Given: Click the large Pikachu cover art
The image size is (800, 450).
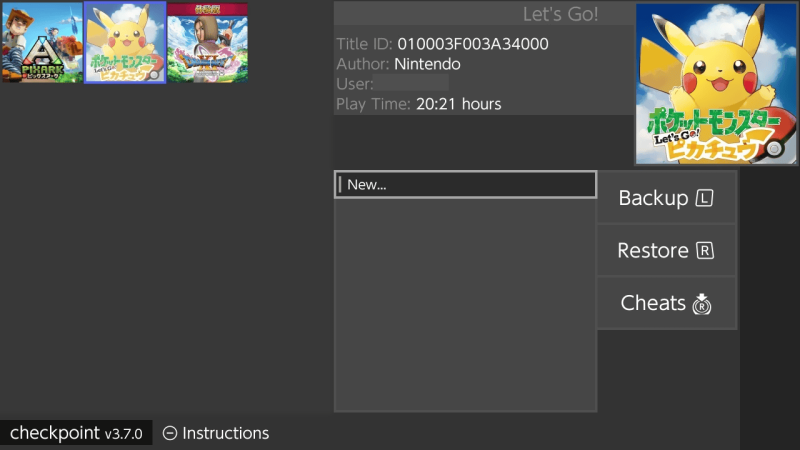Looking at the screenshot, I should point(716,84).
